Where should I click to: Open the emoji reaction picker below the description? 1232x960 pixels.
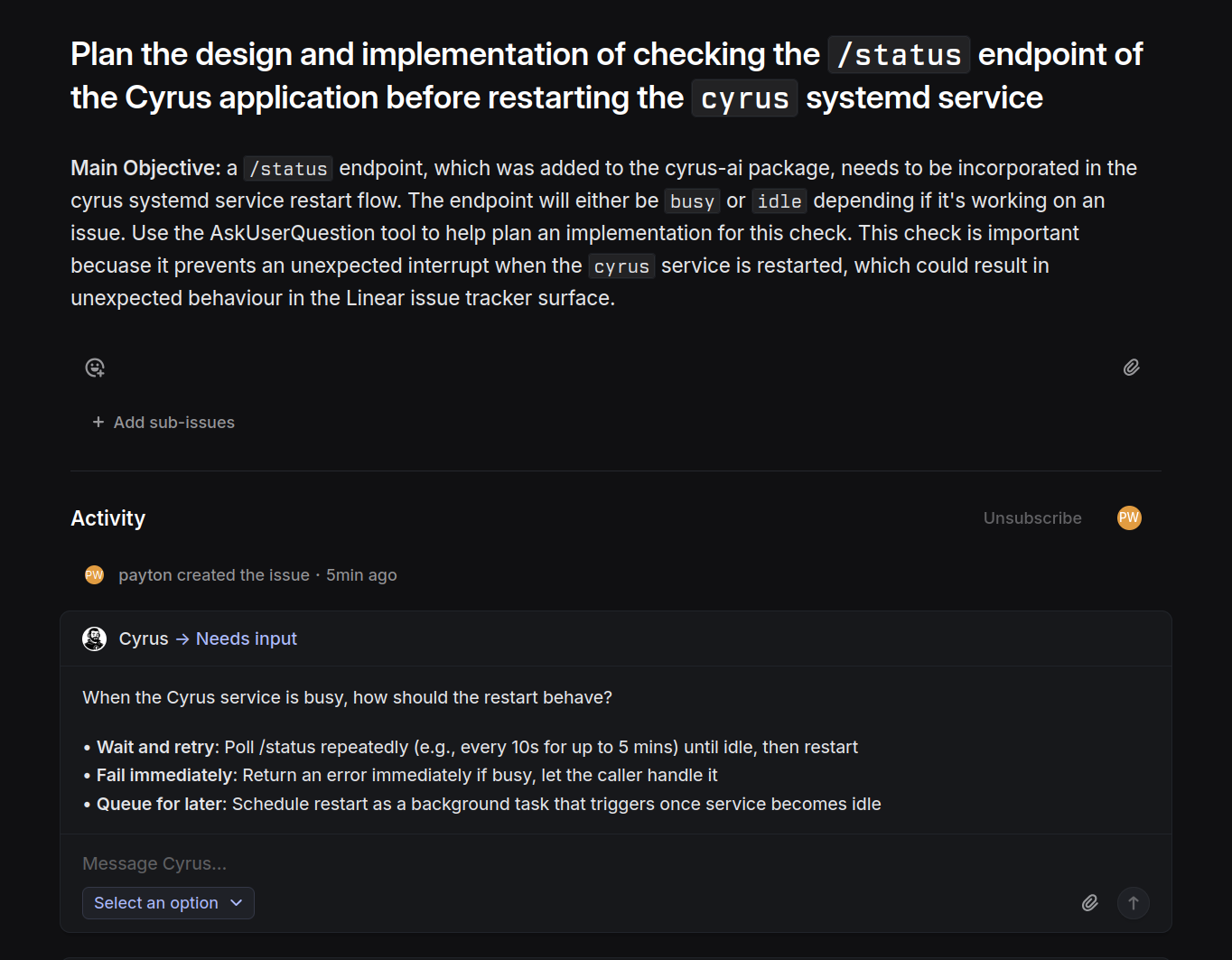point(95,368)
